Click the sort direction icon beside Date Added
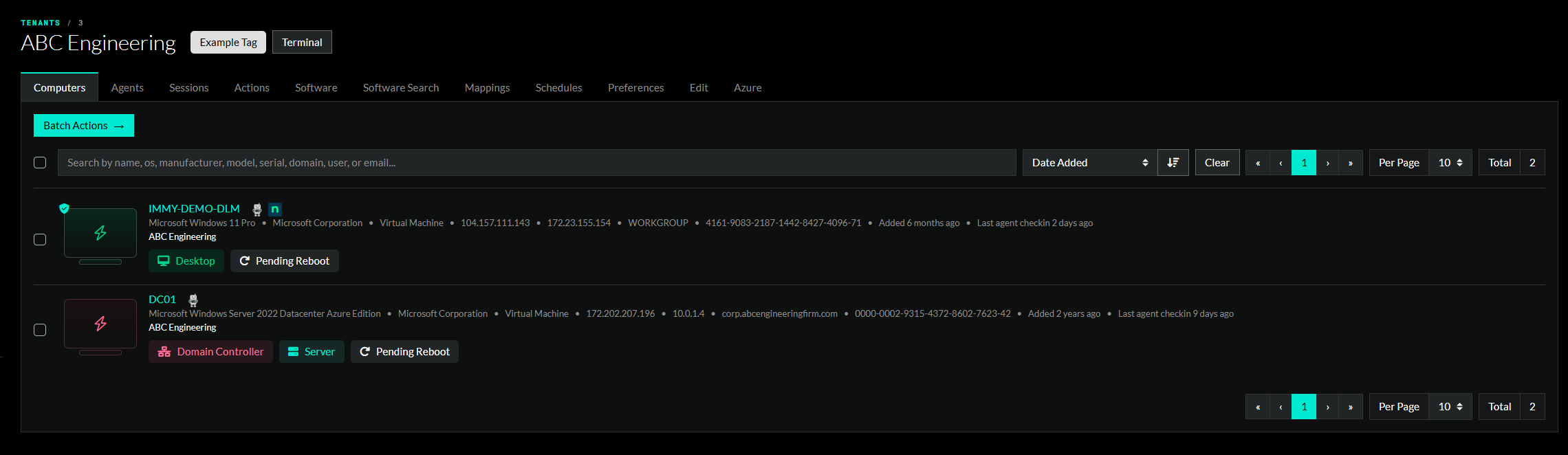The height and width of the screenshot is (455, 1568). (x=1173, y=163)
